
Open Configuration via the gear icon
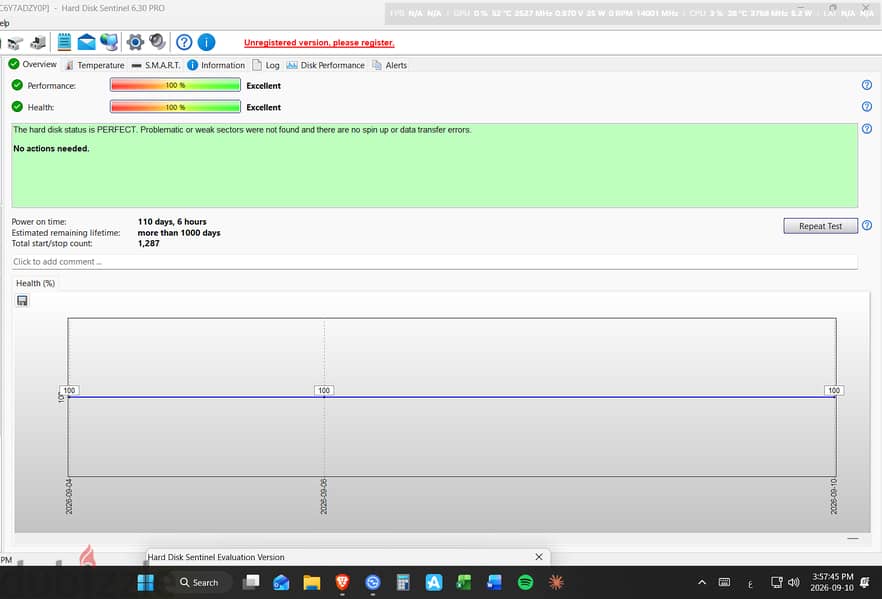tap(135, 42)
